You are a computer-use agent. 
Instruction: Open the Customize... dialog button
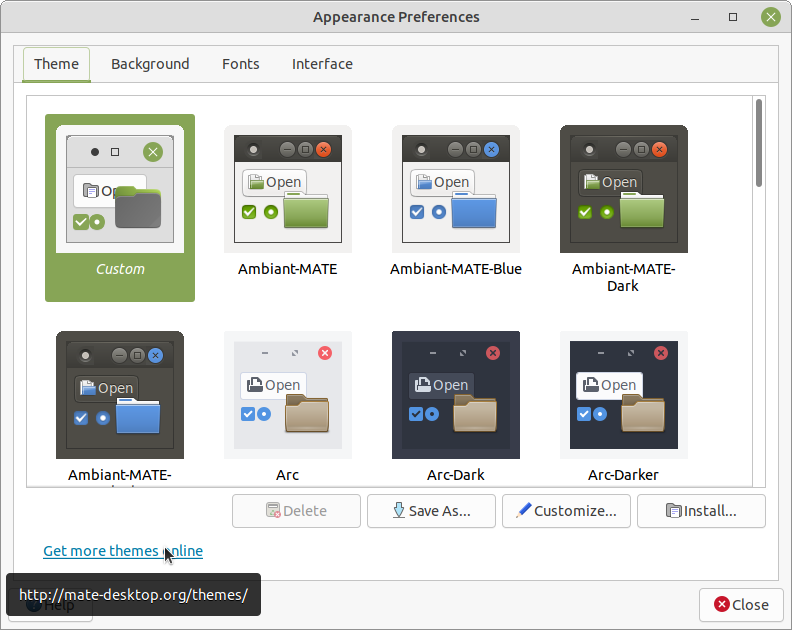[x=566, y=511]
